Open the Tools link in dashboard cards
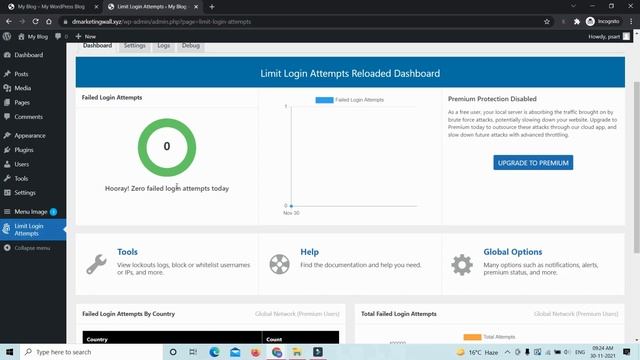 point(127,252)
